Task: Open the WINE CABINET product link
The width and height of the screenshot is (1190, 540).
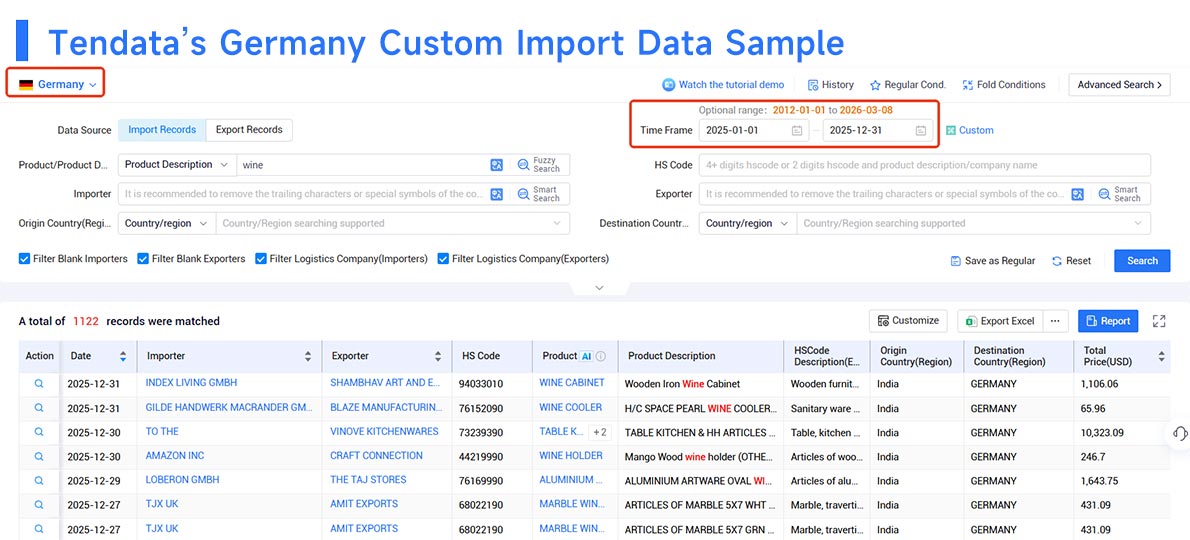Action: (x=572, y=383)
